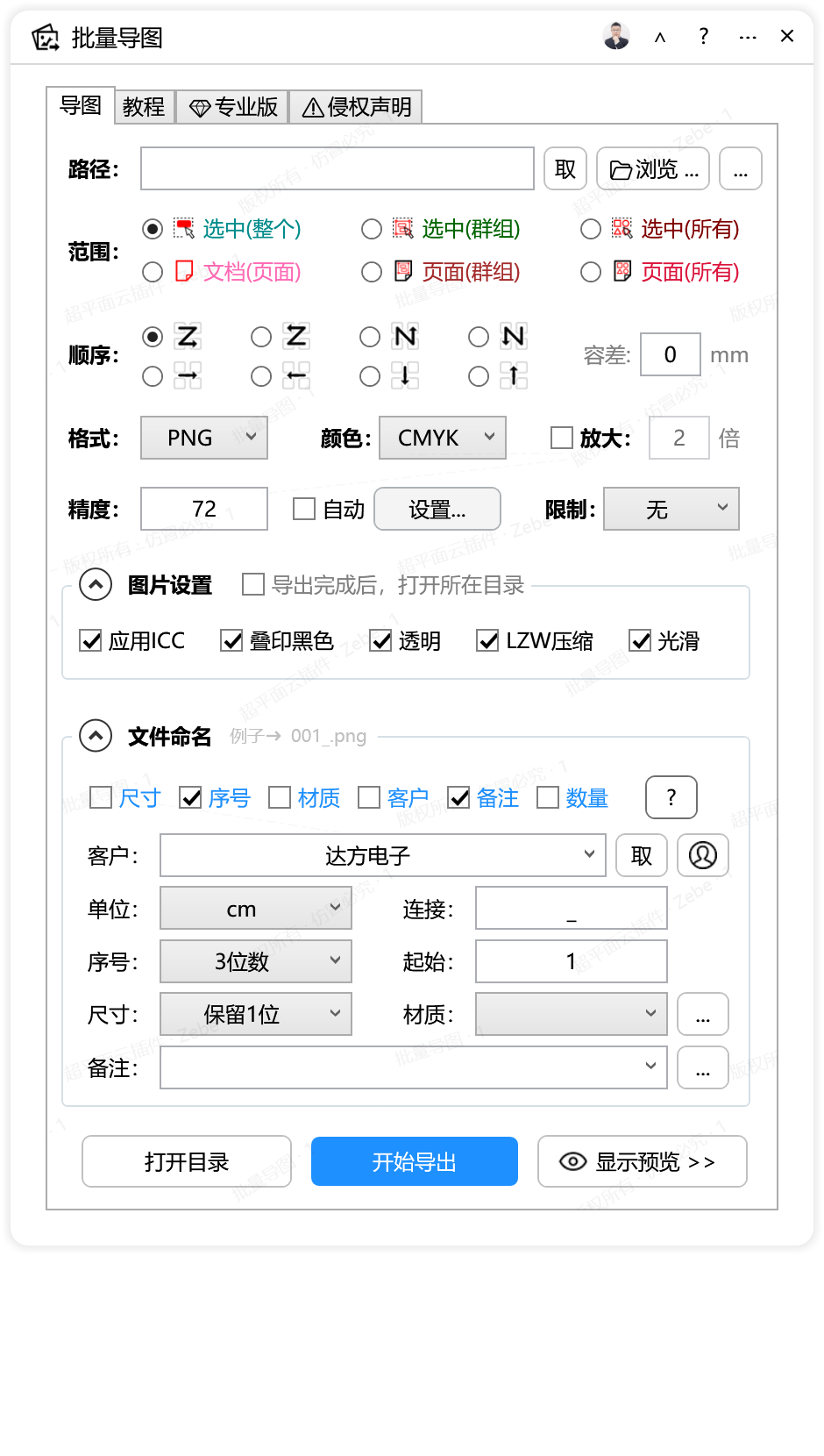Click the 开始导出 button
Screen dimensions: 824x1456
[x=415, y=1161]
